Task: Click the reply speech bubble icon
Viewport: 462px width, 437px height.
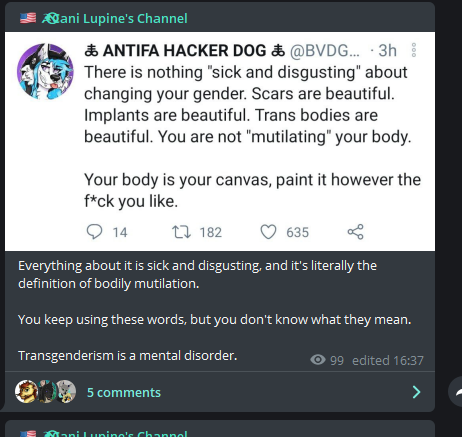Action: coord(94,232)
